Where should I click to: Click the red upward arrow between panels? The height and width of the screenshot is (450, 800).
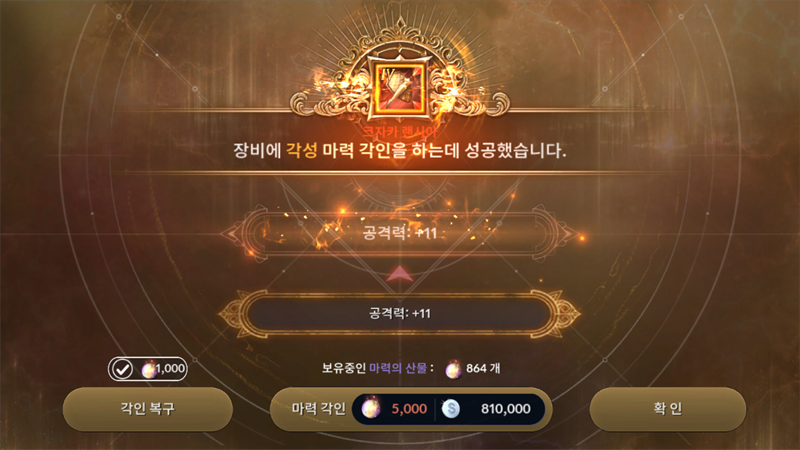click(x=400, y=273)
